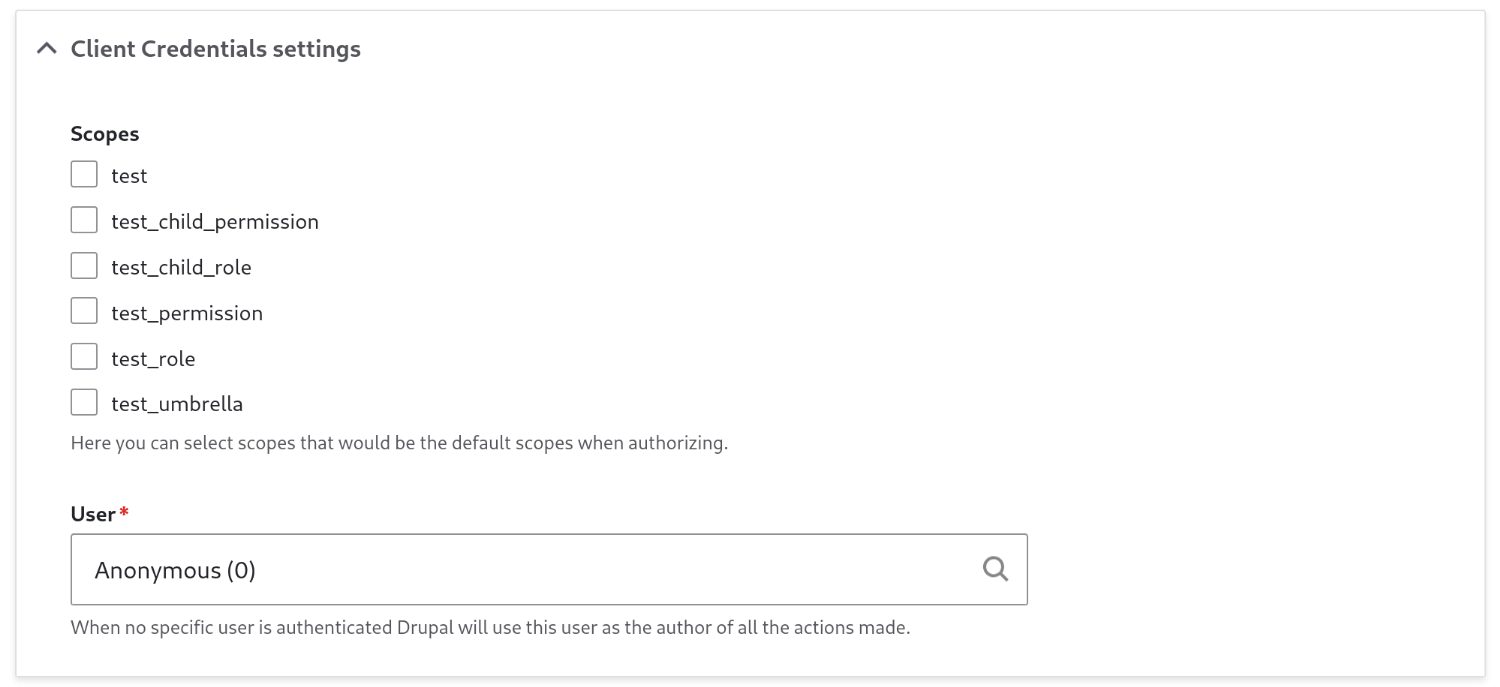1500x687 pixels.
Task: Click the test scope label
Action: pyautogui.click(x=128, y=174)
